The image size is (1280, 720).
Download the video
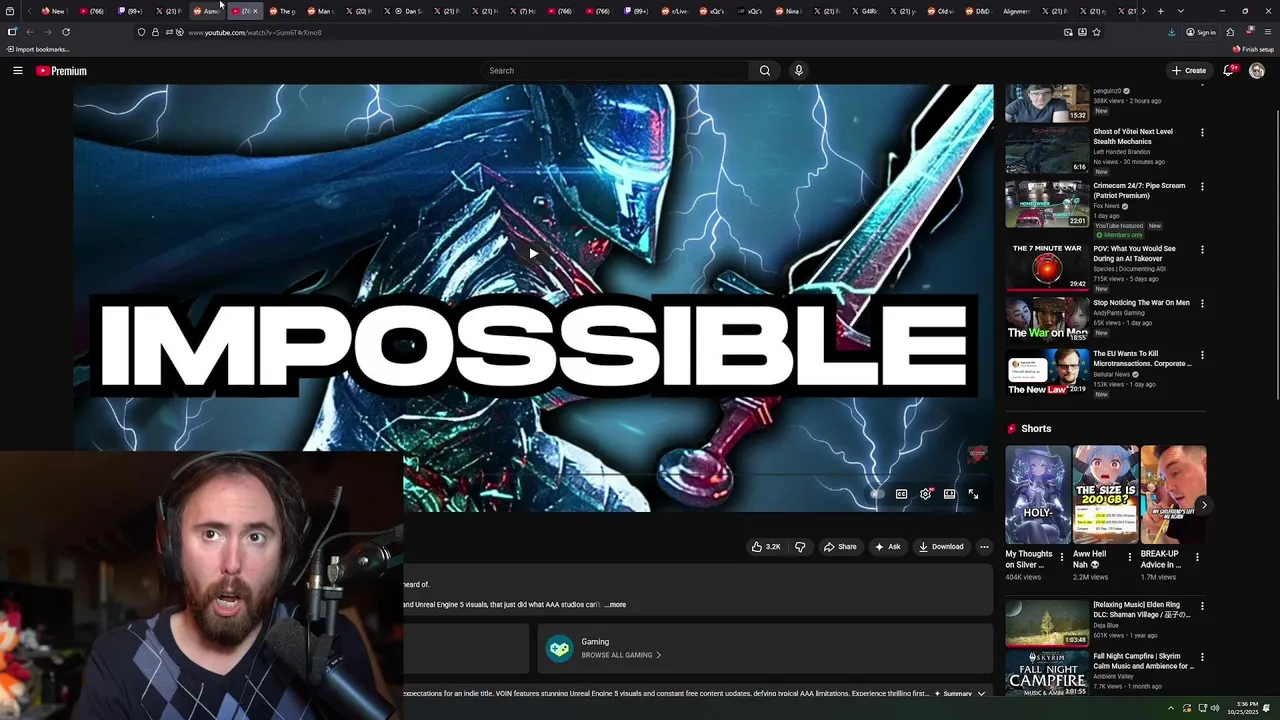[x=941, y=547]
